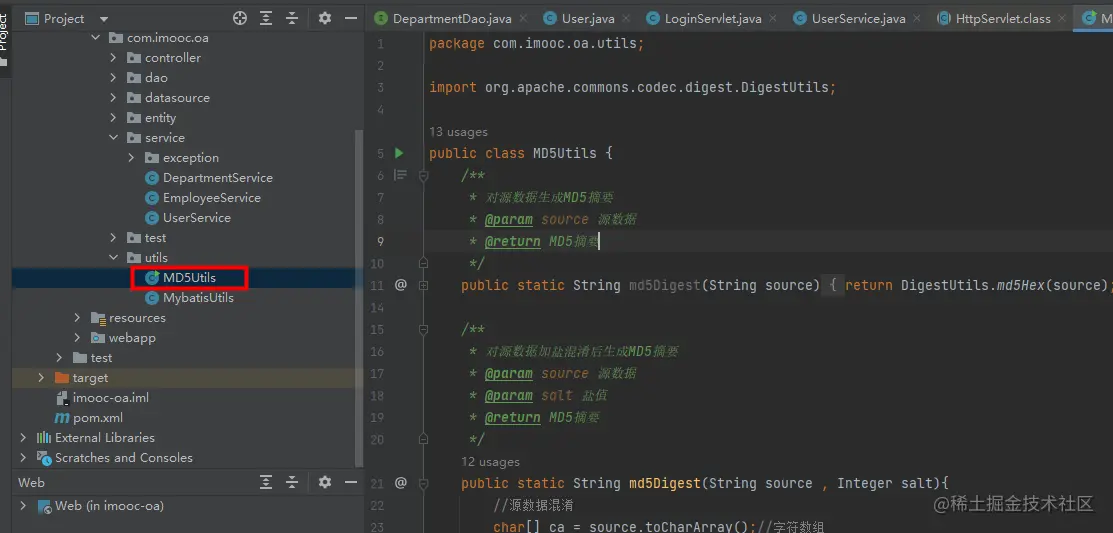
Task: Click the 12 usages hint
Action: 490,461
